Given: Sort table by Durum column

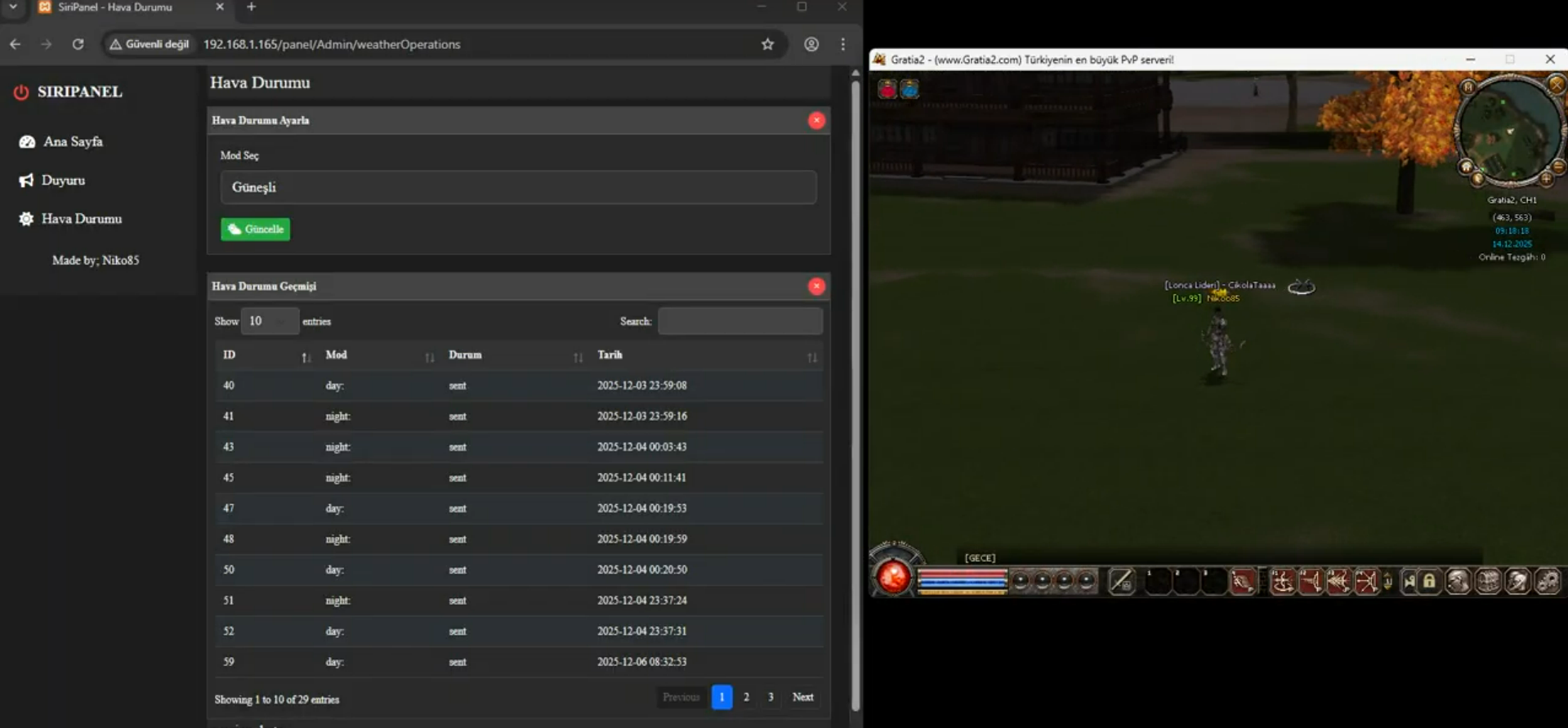Looking at the screenshot, I should click(514, 355).
